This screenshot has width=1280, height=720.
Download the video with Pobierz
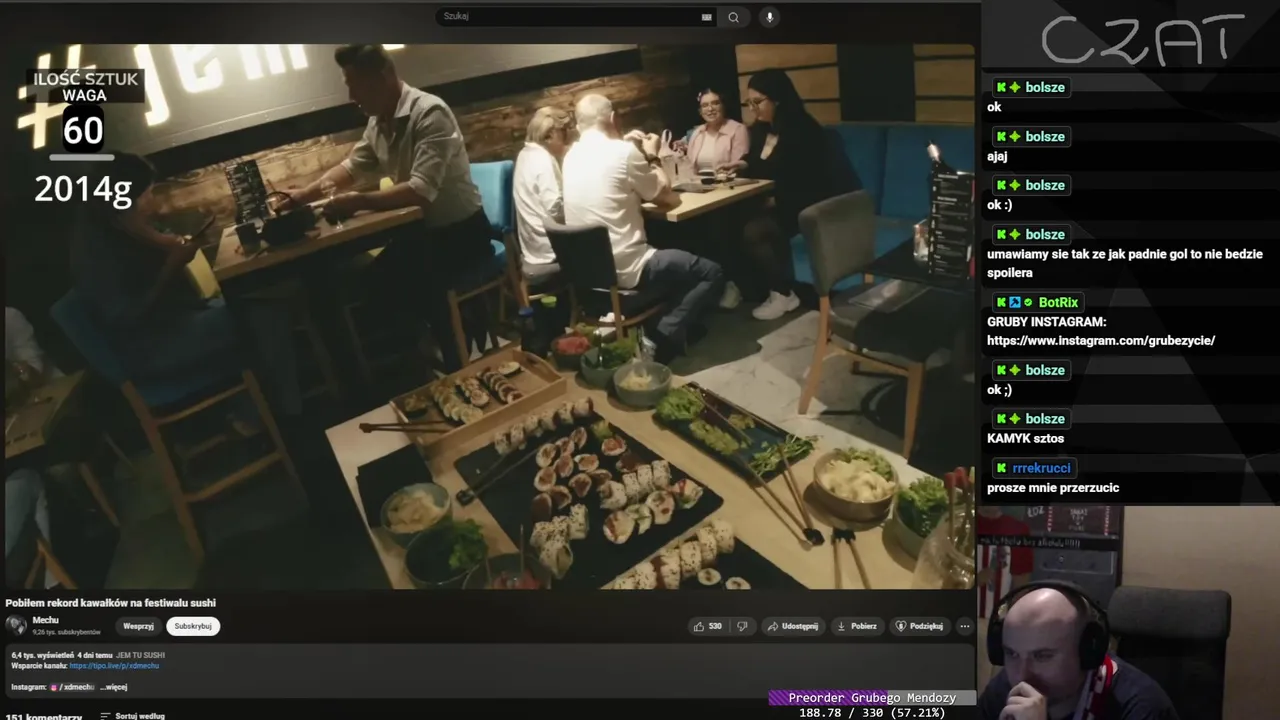coord(857,626)
